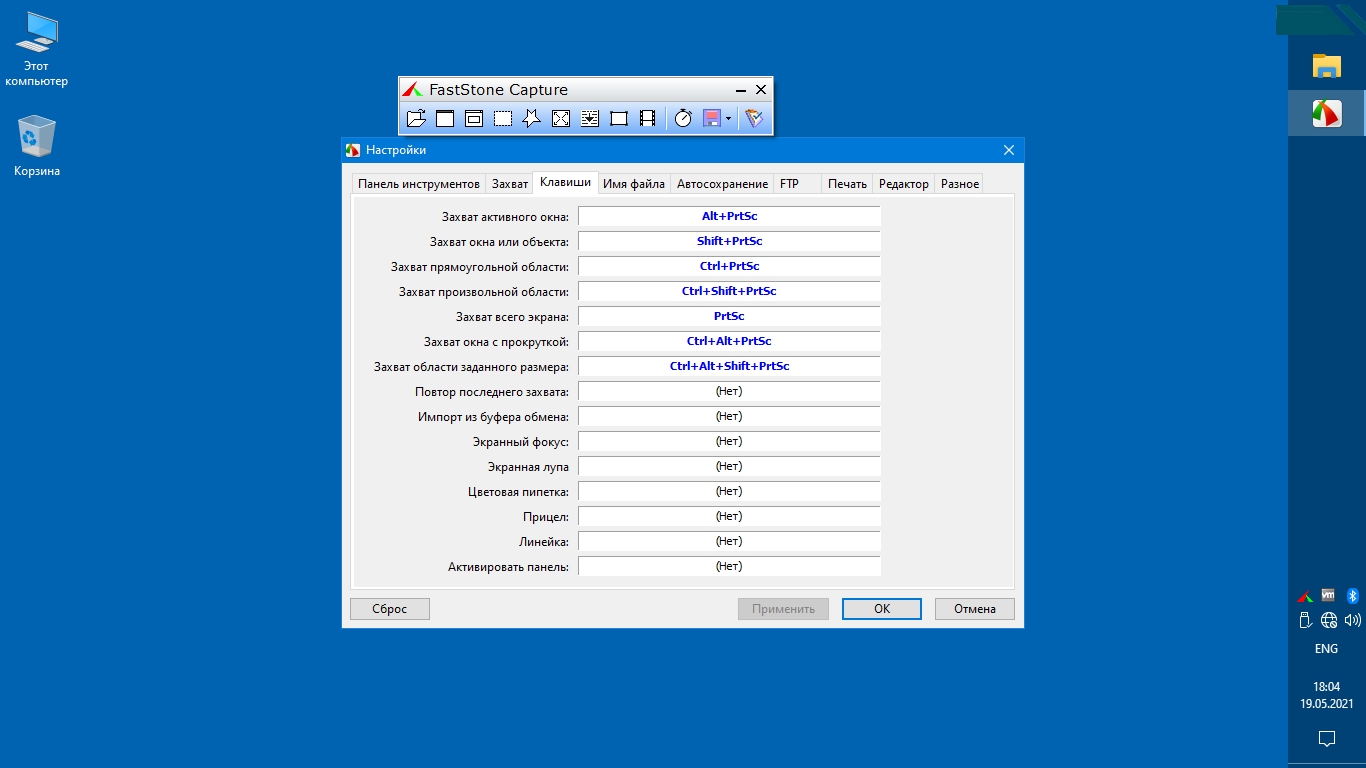The width and height of the screenshot is (1366, 768).
Task: Expand the output destination dropdown arrow
Action: click(x=728, y=119)
